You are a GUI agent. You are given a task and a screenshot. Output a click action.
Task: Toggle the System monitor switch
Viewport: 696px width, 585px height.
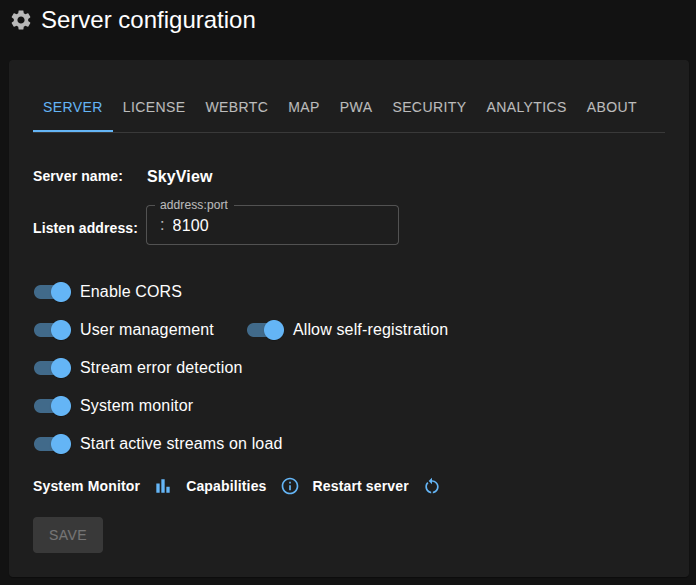(52, 406)
